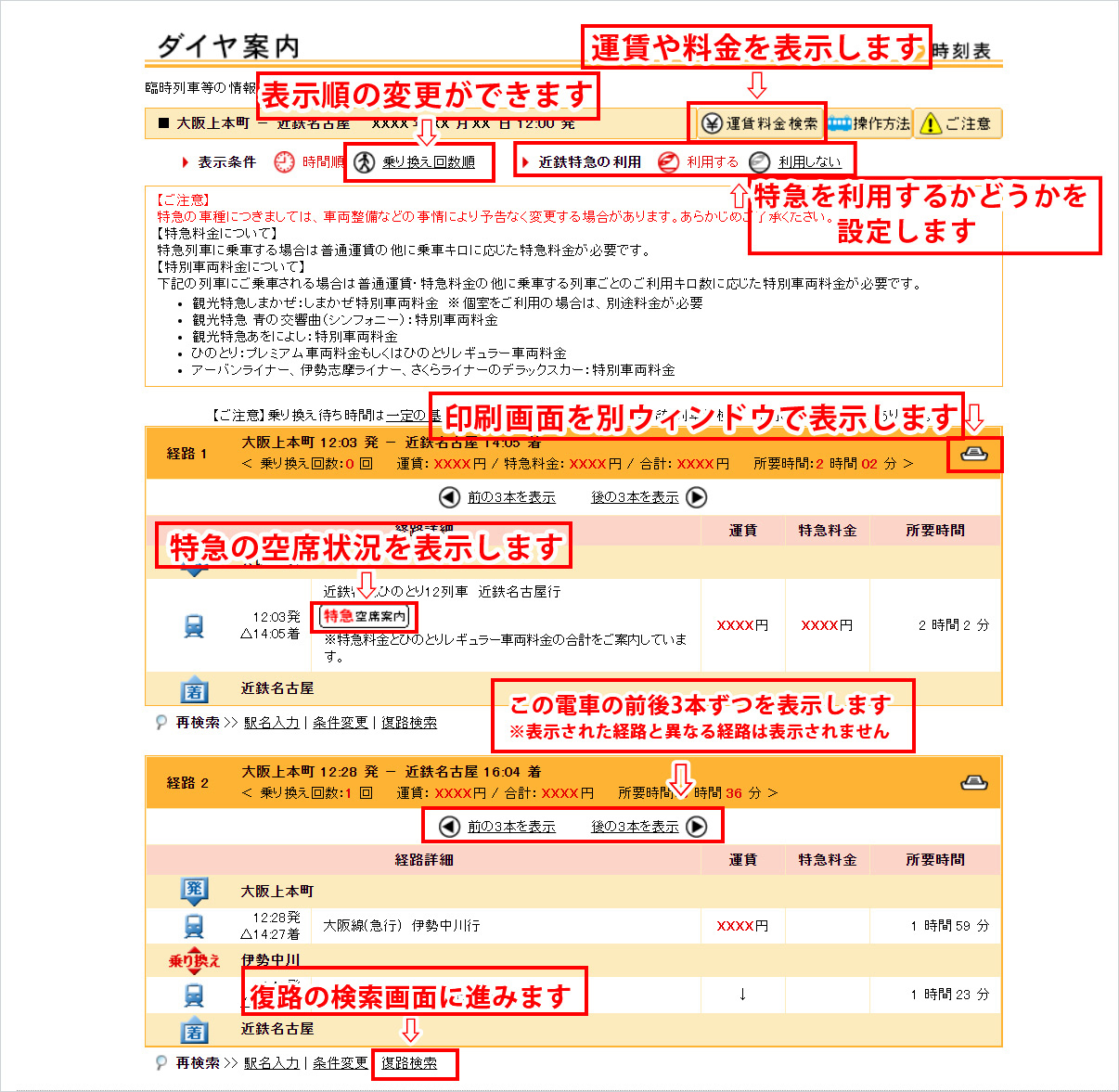Show 後の3本を表示 in 経路1
This screenshot has width=1119, height=1092.
coord(635,497)
